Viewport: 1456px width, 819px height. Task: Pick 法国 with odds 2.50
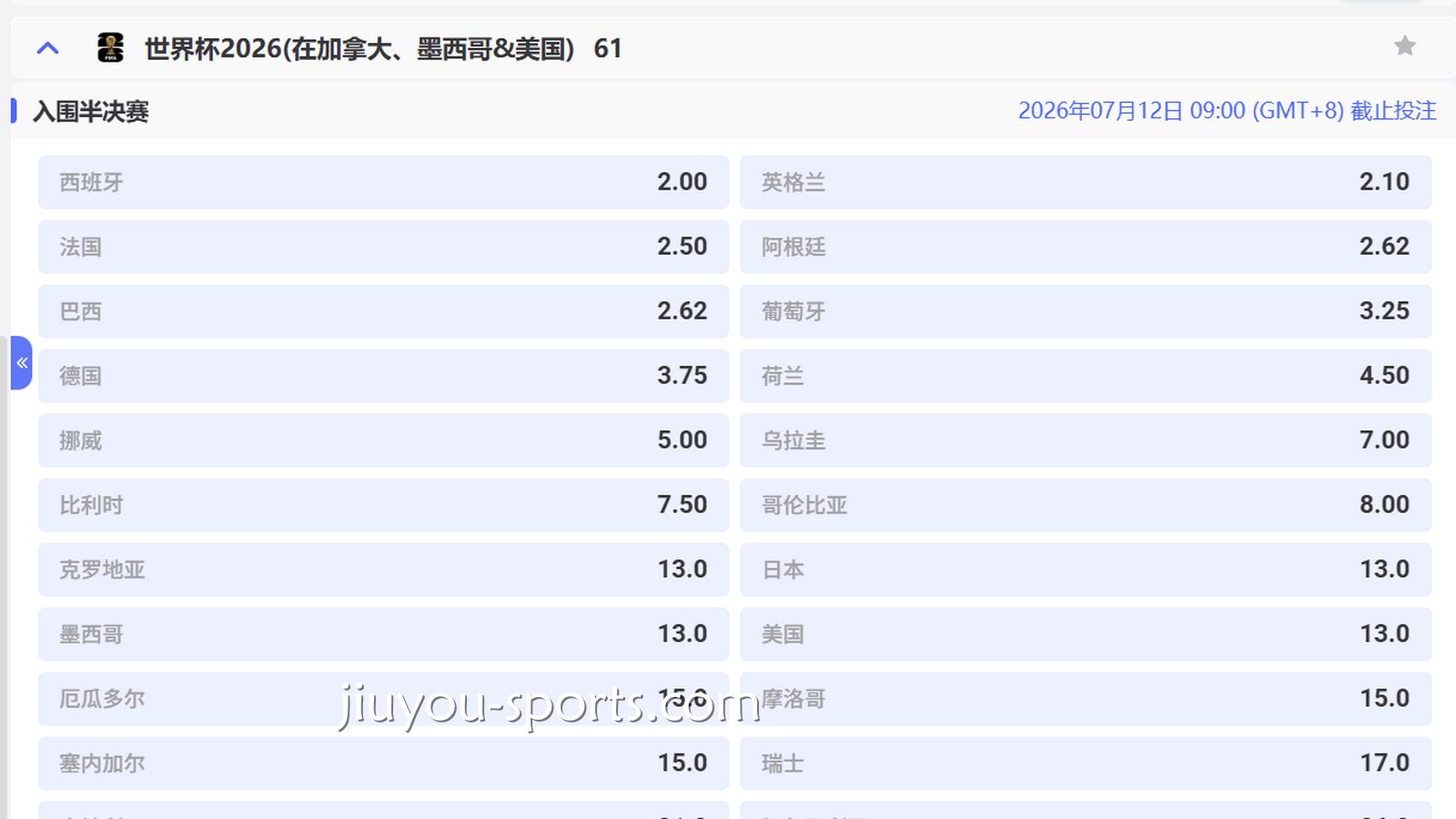382,247
